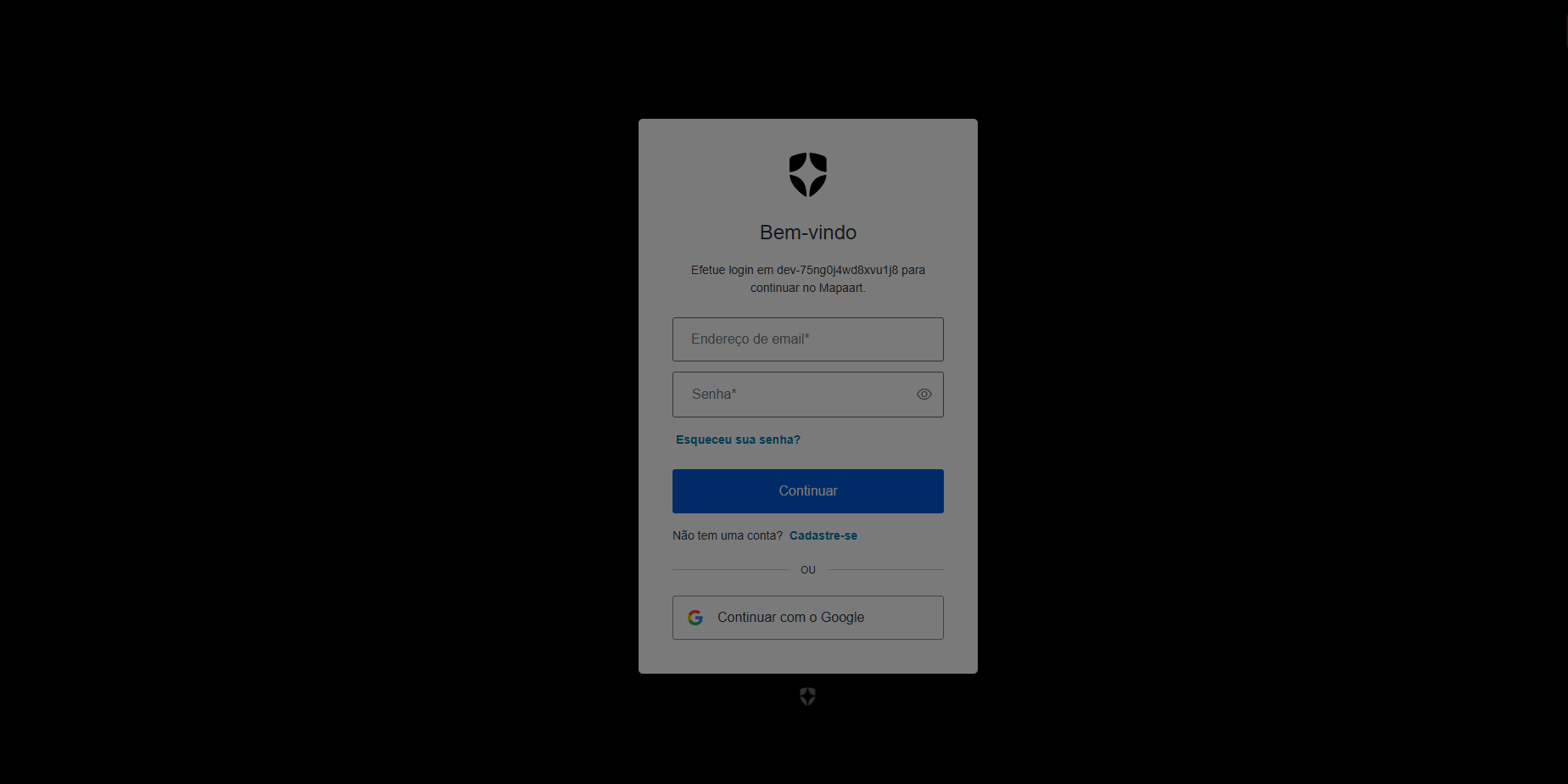Click the Senha* placeholder label

tap(714, 395)
